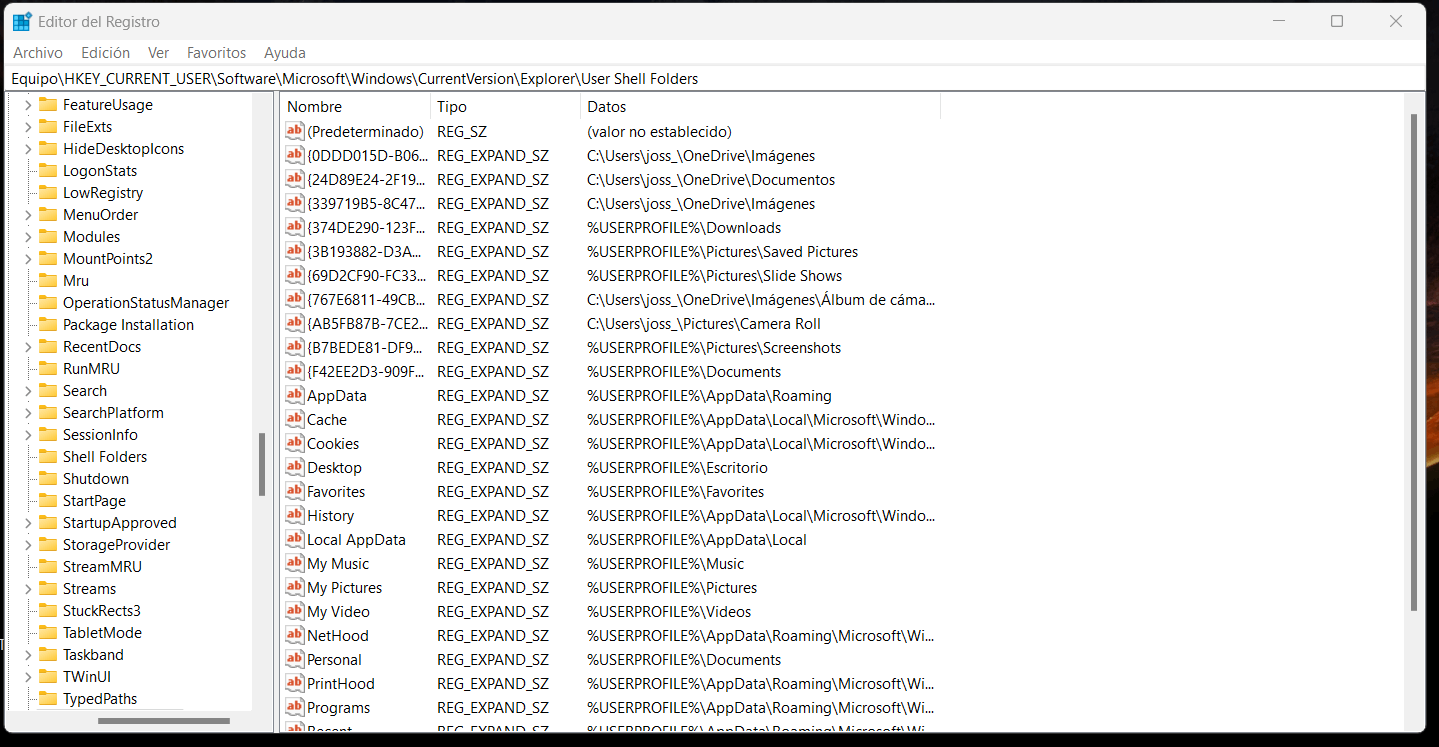Click the string value icon beside My Pictures
Image resolution: width=1439 pixels, height=747 pixels.
294,587
